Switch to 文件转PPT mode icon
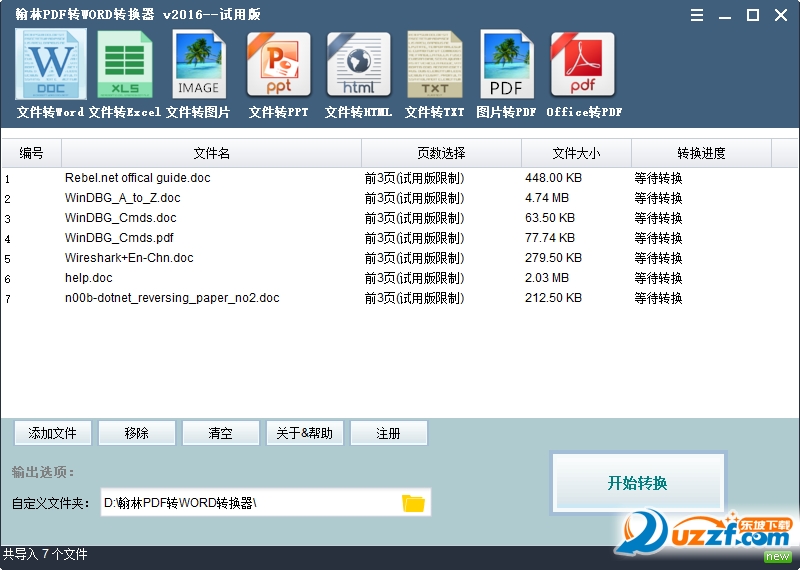800x570 pixels. click(279, 64)
